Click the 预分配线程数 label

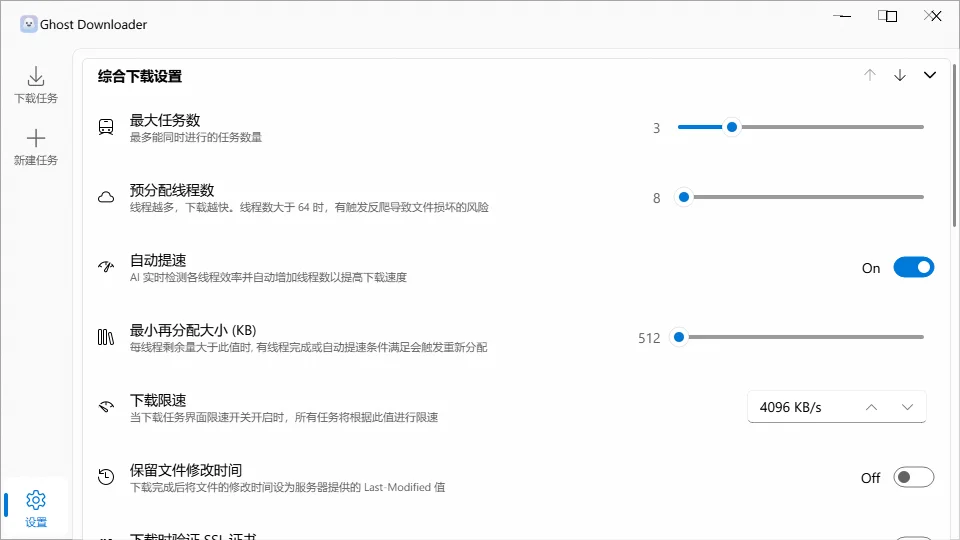pyautogui.click(x=172, y=190)
